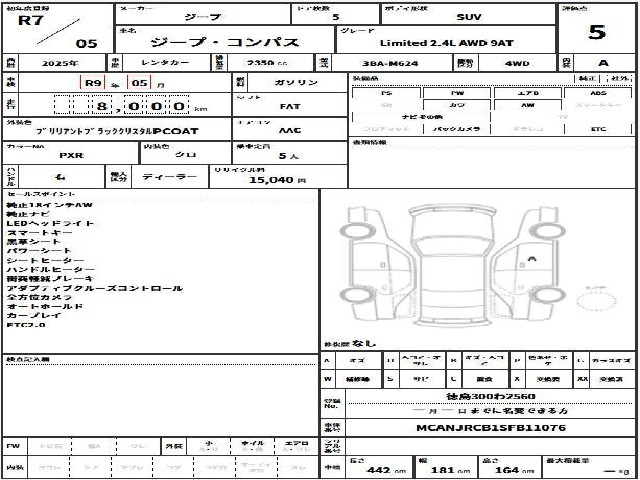Image resolution: width=640 pixels, height=480 pixels.
Task: Click the sales point "シートヒーター"
Action: (45, 260)
